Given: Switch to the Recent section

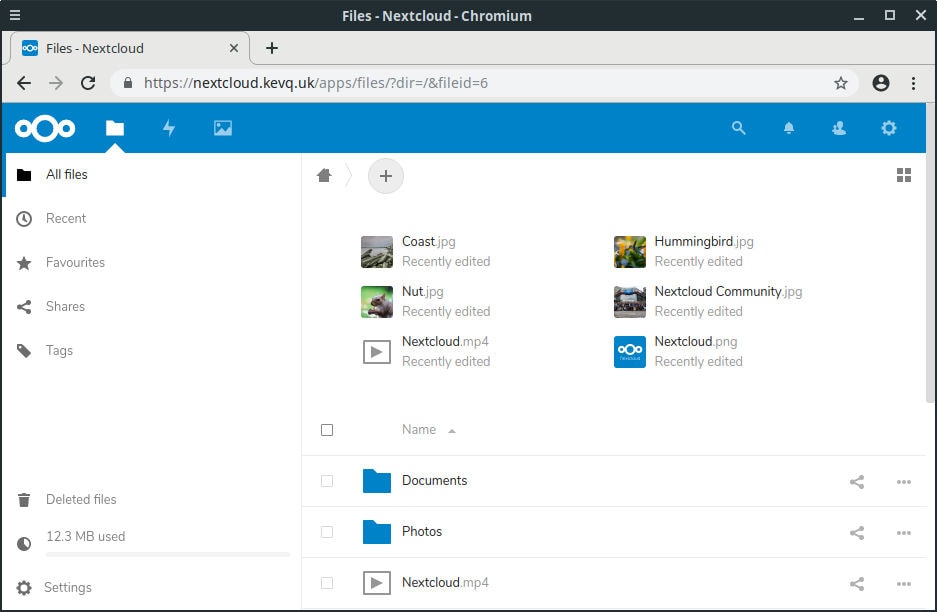Looking at the screenshot, I should (x=68, y=218).
